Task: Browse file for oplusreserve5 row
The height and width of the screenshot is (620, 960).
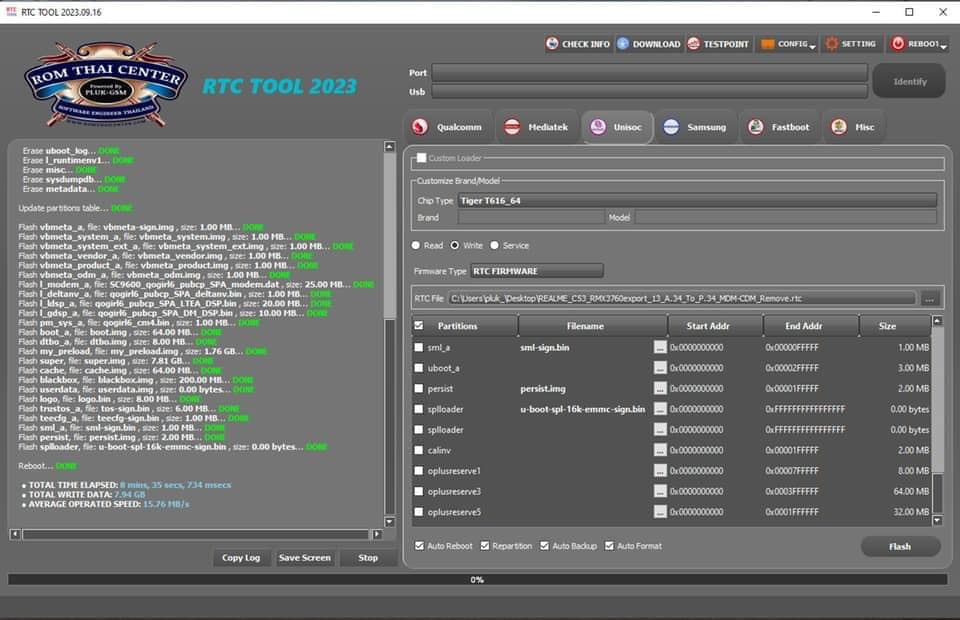Action: coord(660,512)
